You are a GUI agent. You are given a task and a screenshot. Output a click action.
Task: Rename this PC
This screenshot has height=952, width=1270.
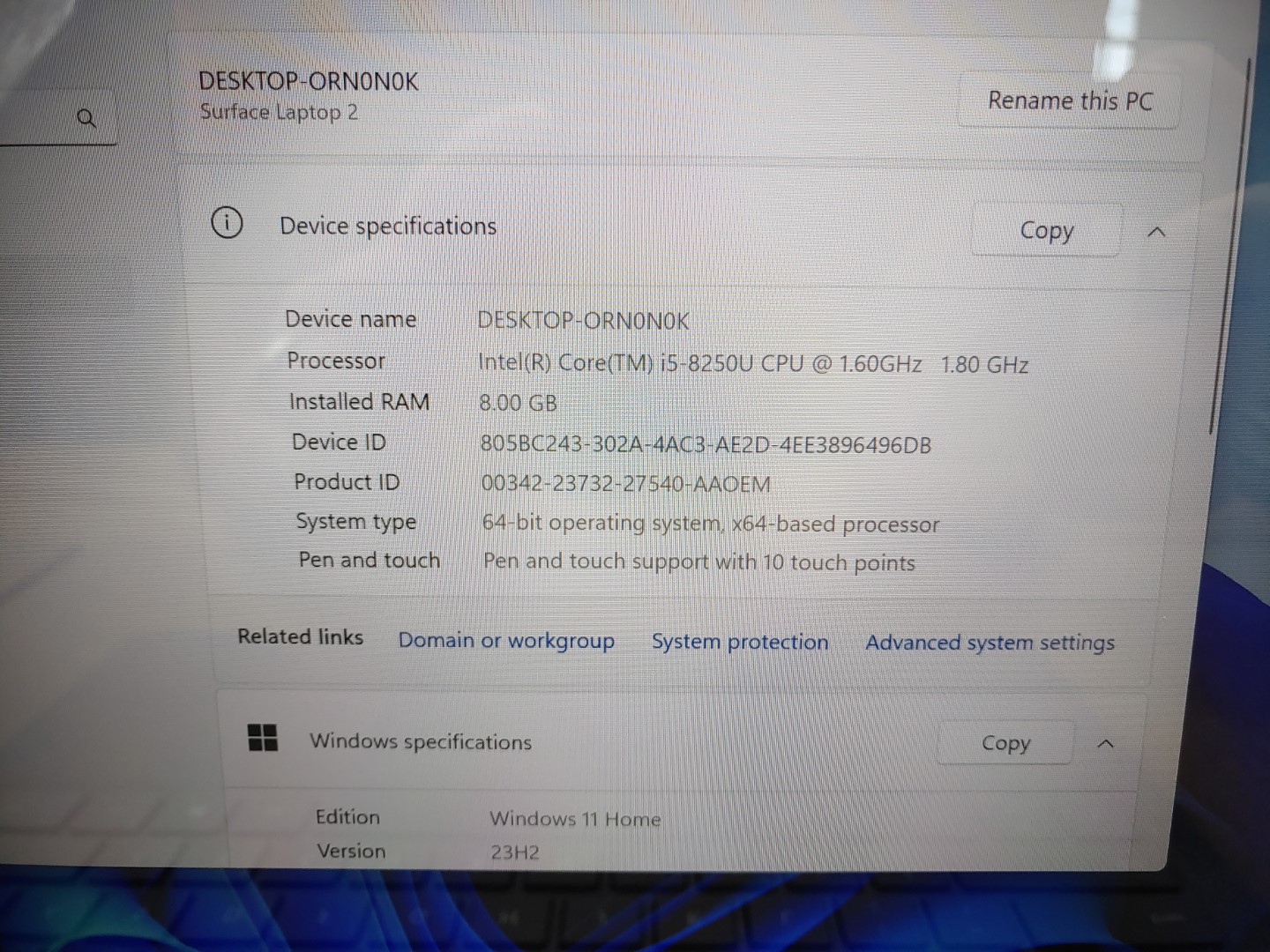tap(1069, 100)
